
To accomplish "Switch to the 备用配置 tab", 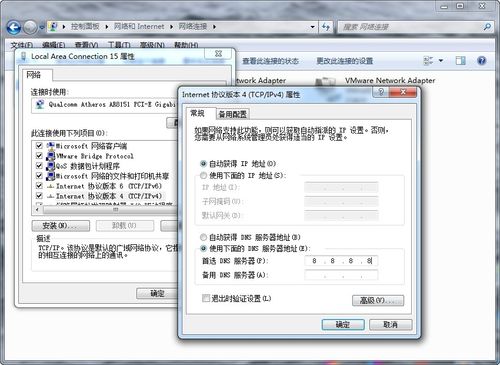I will pyautogui.click(x=233, y=114).
